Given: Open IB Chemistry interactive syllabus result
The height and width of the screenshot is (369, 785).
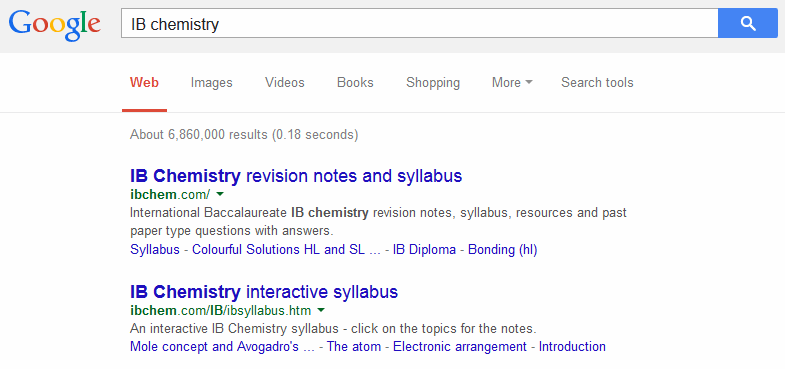Looking at the screenshot, I should coord(264,291).
